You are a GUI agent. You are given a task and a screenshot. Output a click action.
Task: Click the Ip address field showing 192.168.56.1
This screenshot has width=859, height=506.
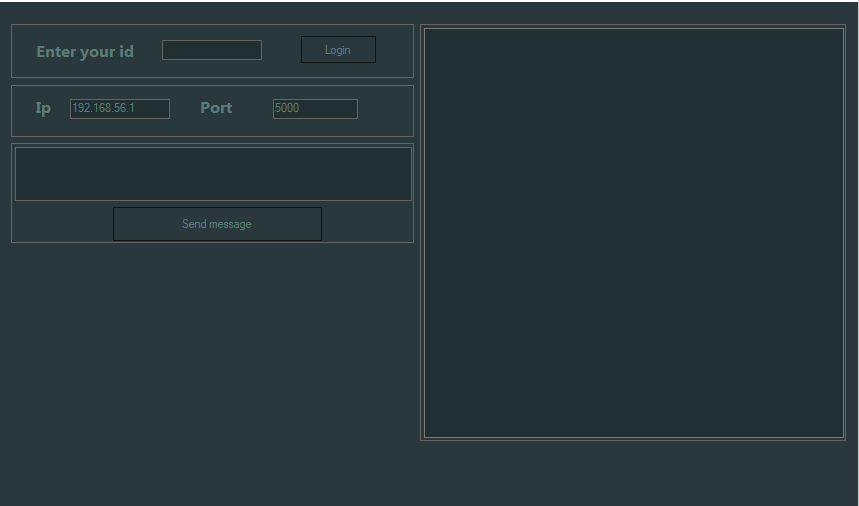click(120, 108)
